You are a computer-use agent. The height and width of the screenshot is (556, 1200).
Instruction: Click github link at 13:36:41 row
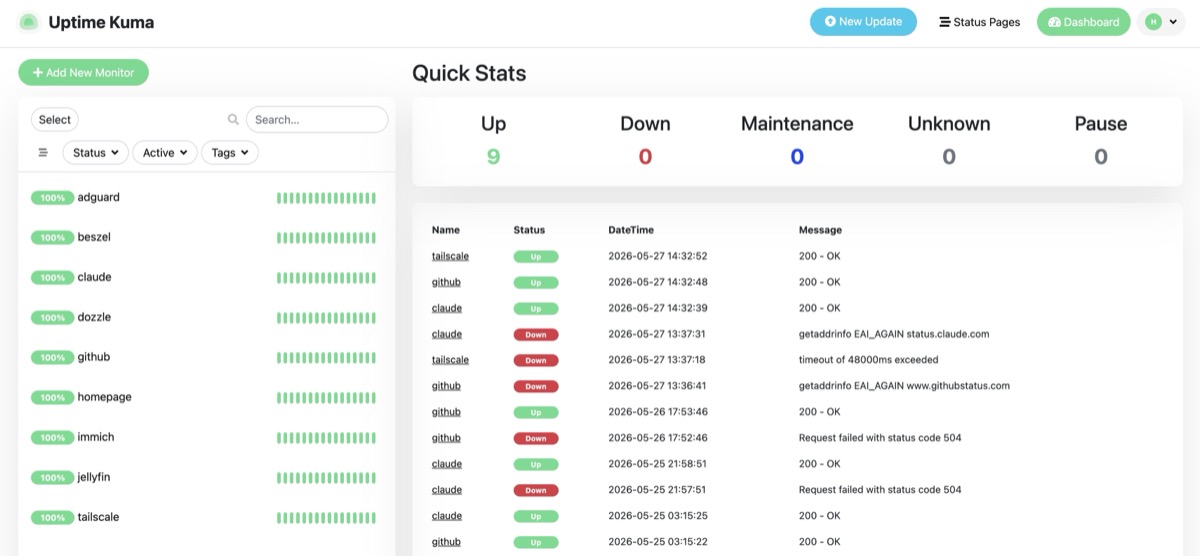click(446, 386)
